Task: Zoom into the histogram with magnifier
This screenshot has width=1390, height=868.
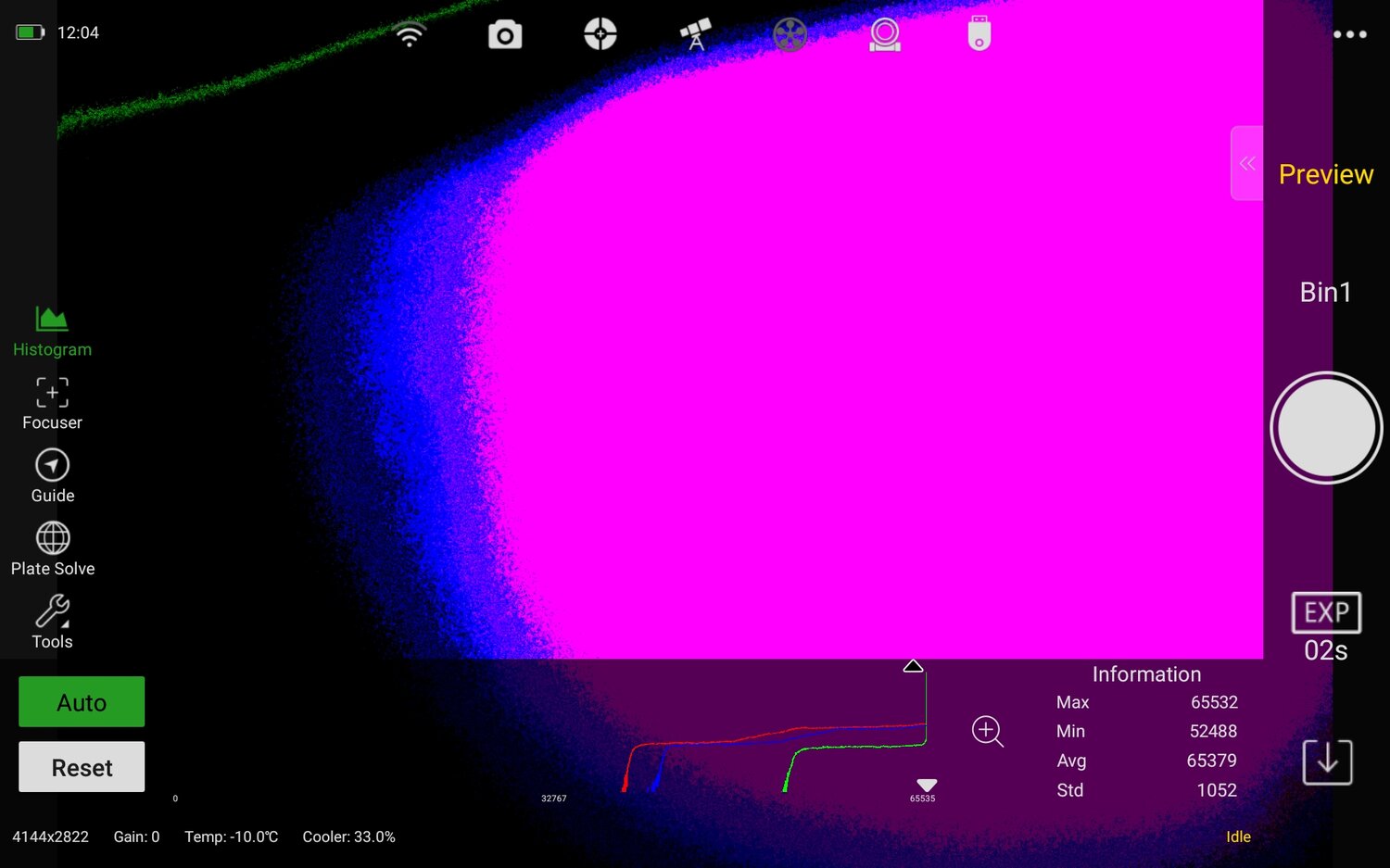Action: [987, 732]
